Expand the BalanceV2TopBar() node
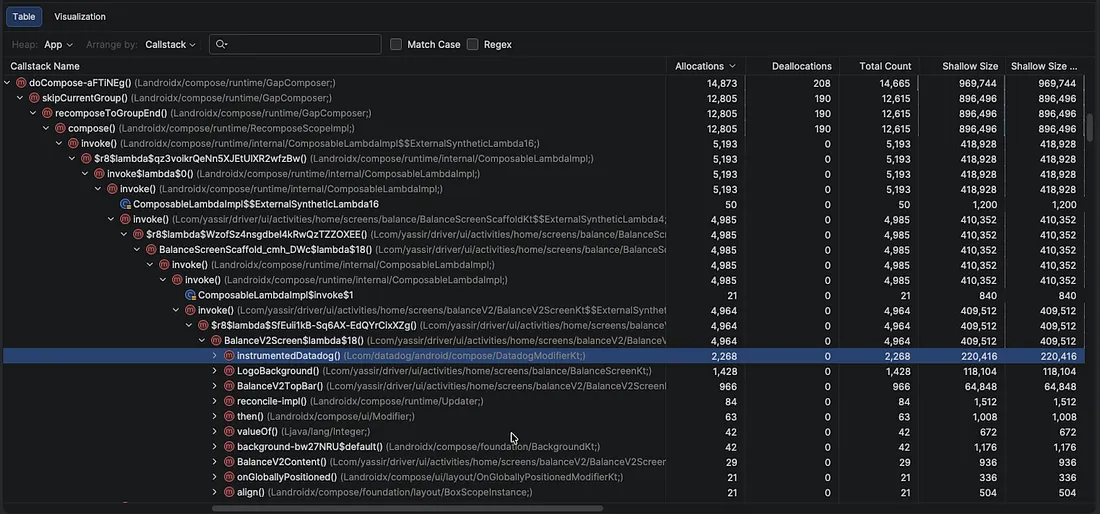Image resolution: width=1100 pixels, height=514 pixels. tap(215, 386)
